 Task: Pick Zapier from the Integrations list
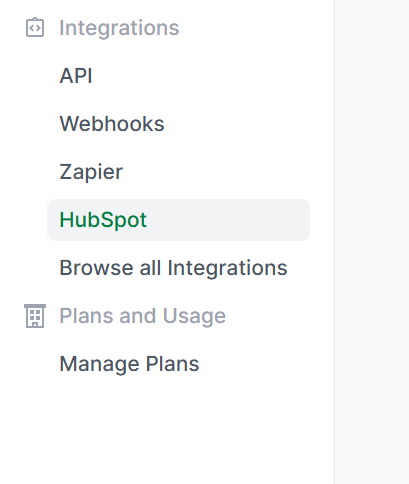coord(91,172)
